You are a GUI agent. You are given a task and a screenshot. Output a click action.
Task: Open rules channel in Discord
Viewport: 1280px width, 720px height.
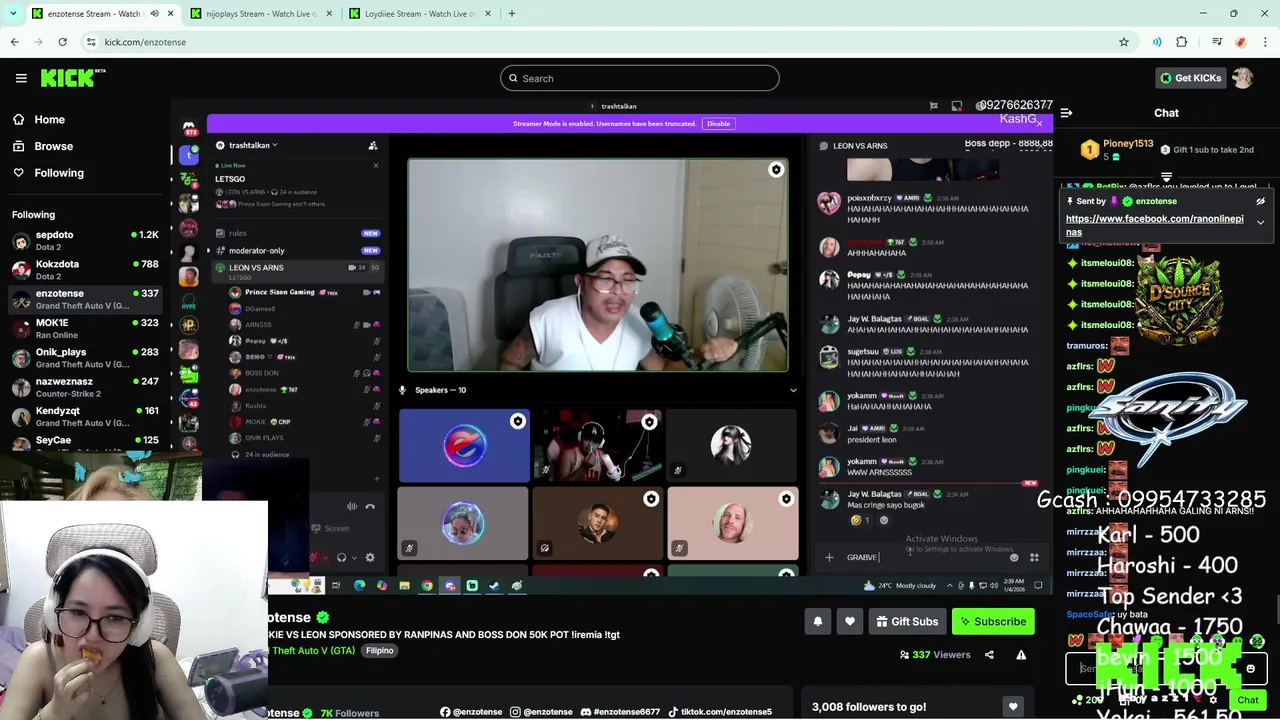click(298, 234)
